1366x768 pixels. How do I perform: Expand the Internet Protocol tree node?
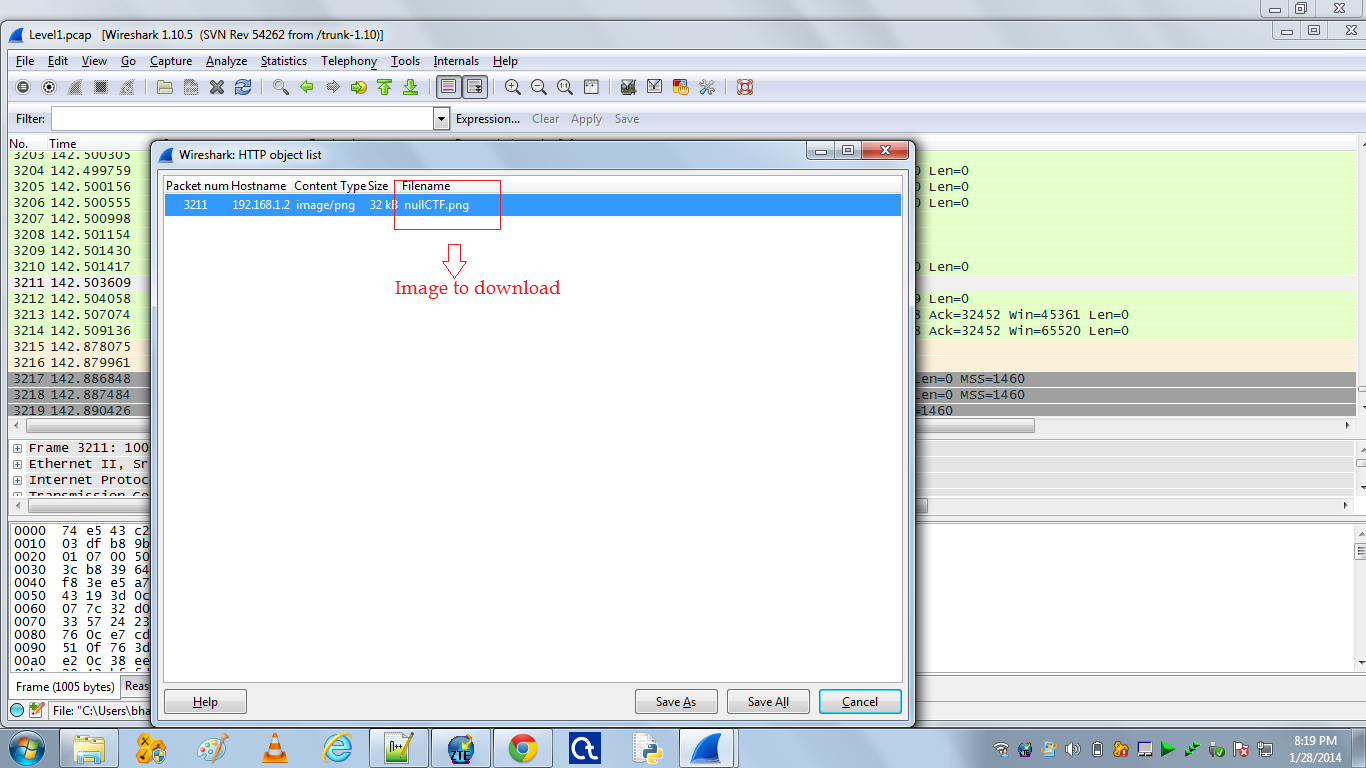pos(18,480)
